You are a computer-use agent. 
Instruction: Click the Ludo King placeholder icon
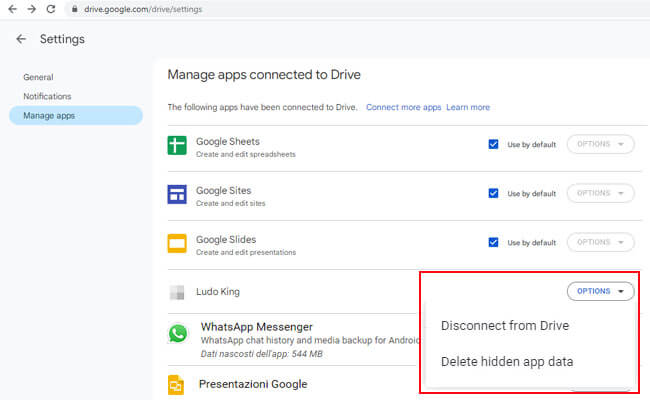click(x=177, y=292)
